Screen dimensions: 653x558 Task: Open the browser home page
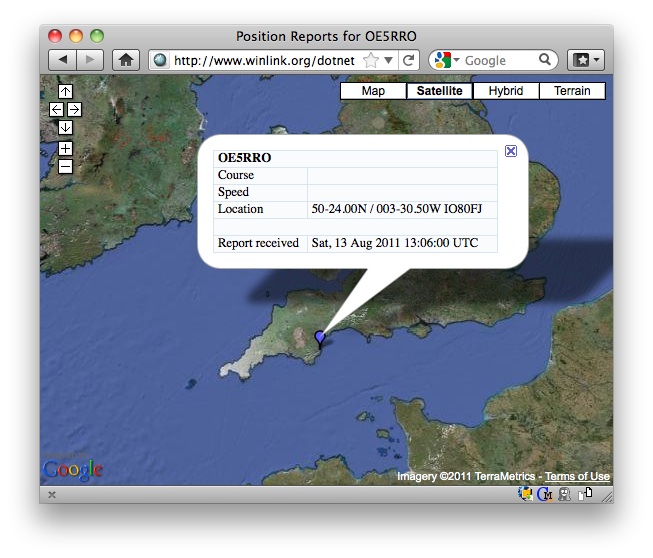tap(126, 60)
